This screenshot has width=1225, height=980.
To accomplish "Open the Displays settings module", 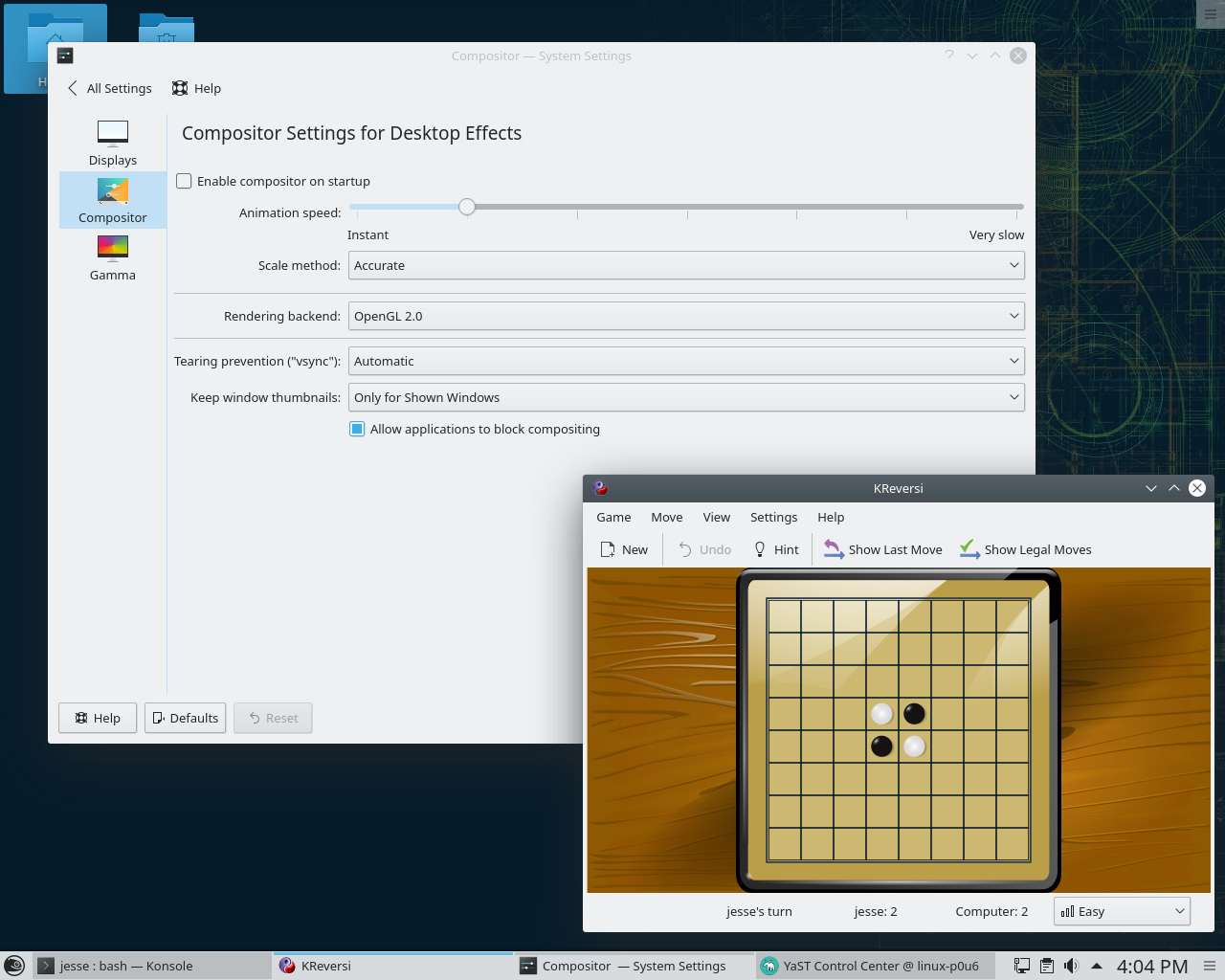I will pos(113,143).
